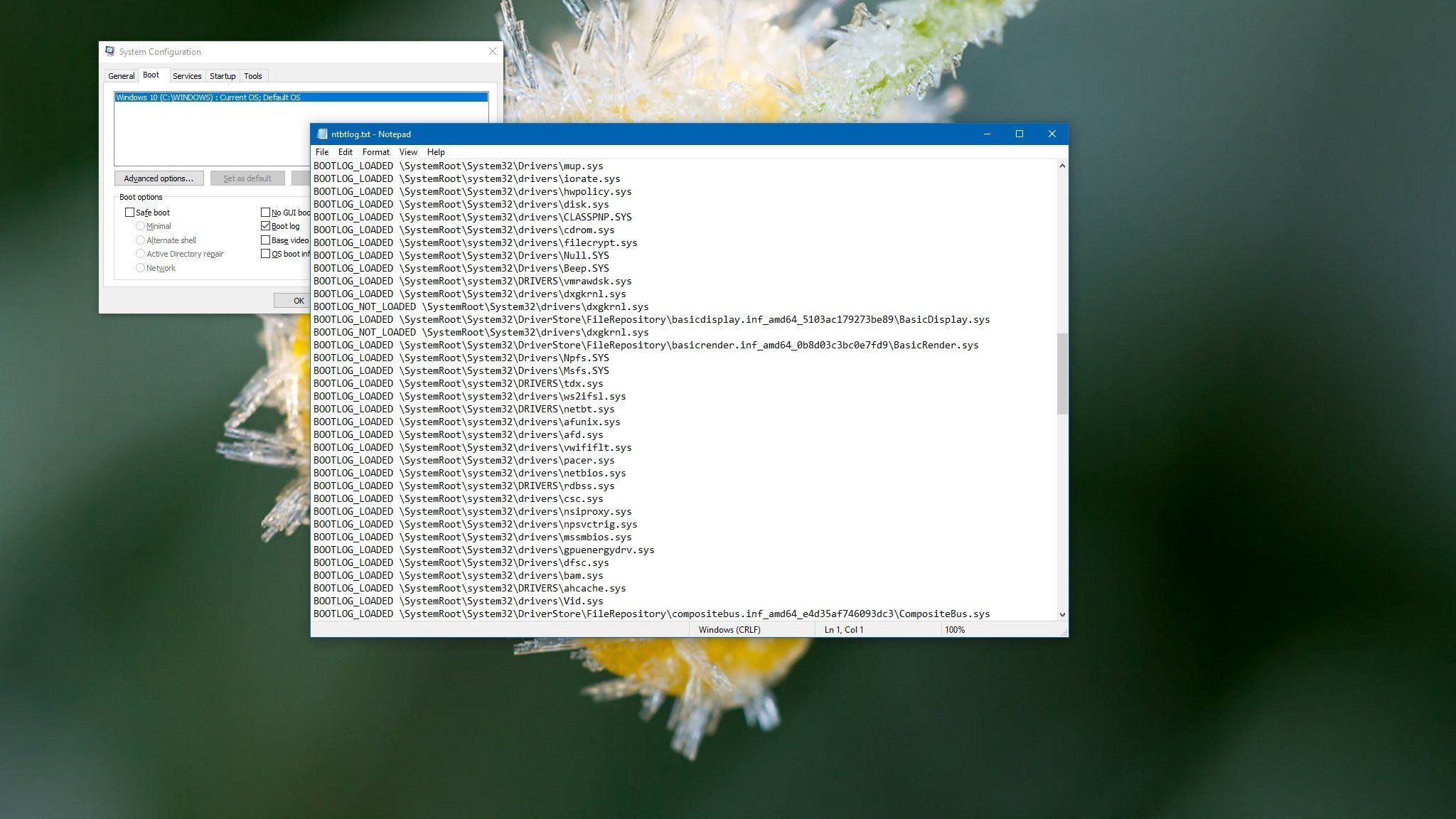Switch to the Services tab
1456x819 pixels.
[187, 76]
